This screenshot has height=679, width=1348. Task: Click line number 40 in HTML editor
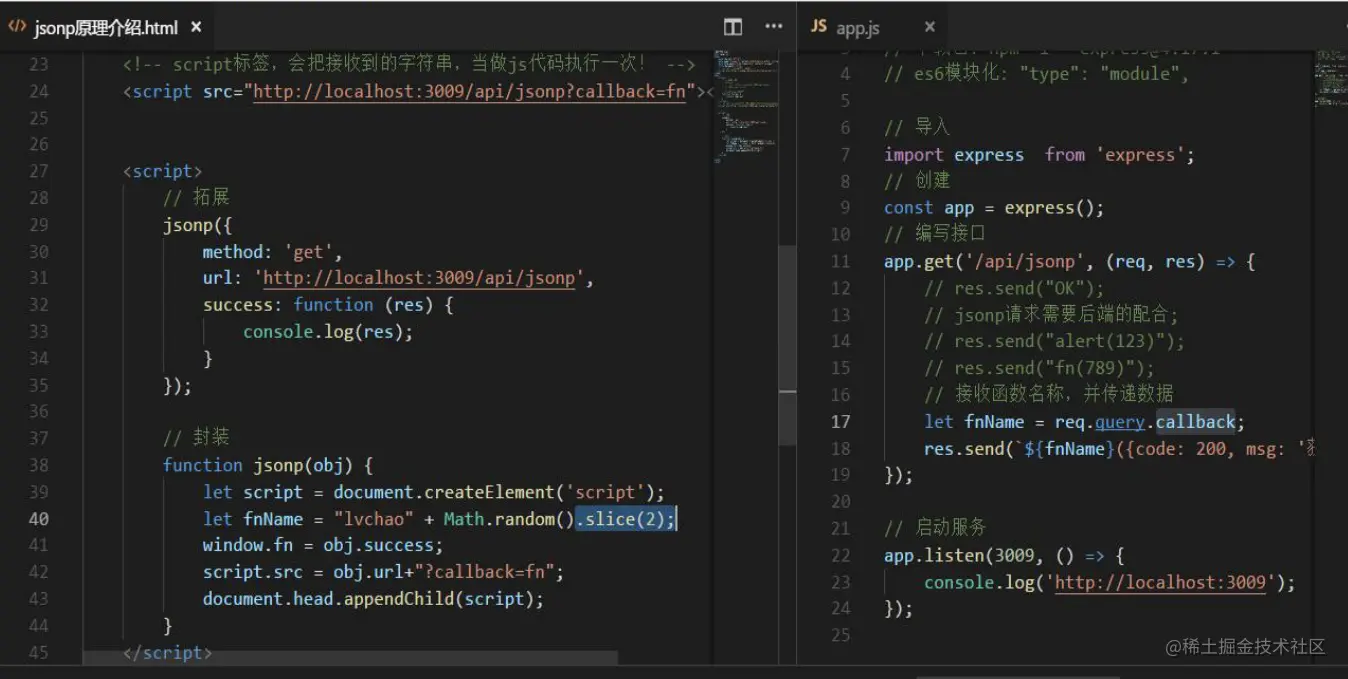38,518
